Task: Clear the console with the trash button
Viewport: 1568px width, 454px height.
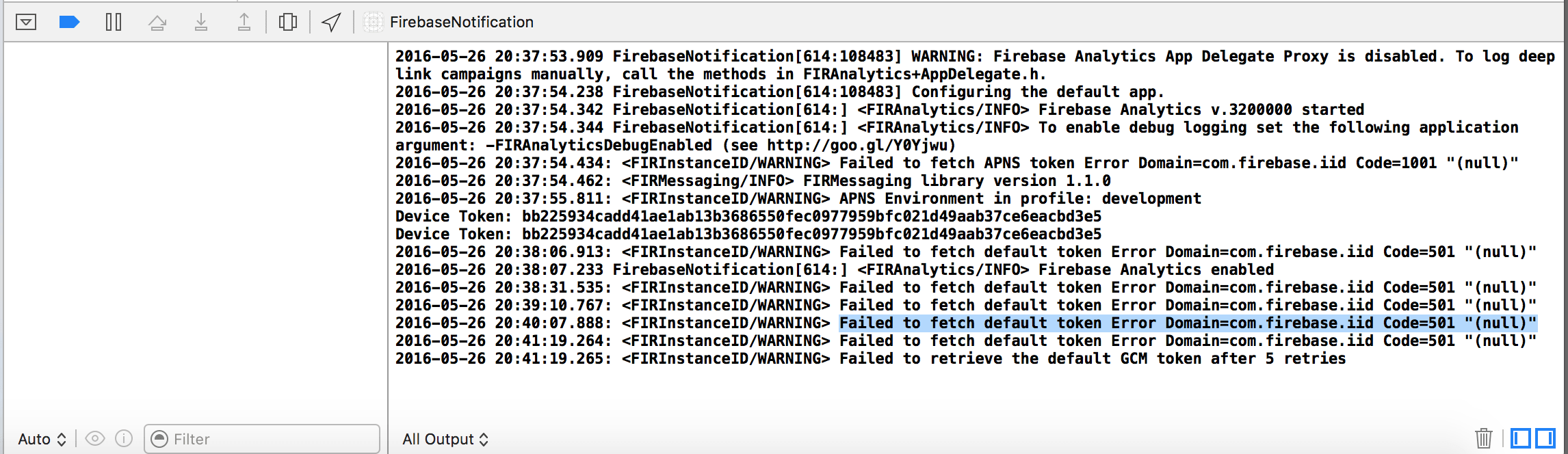Action: (x=1484, y=438)
